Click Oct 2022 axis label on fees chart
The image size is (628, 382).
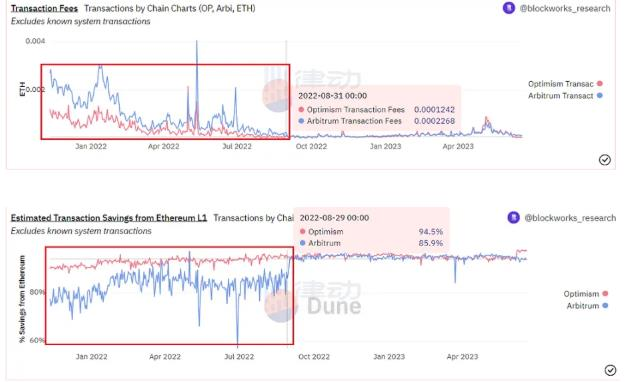[311, 147]
